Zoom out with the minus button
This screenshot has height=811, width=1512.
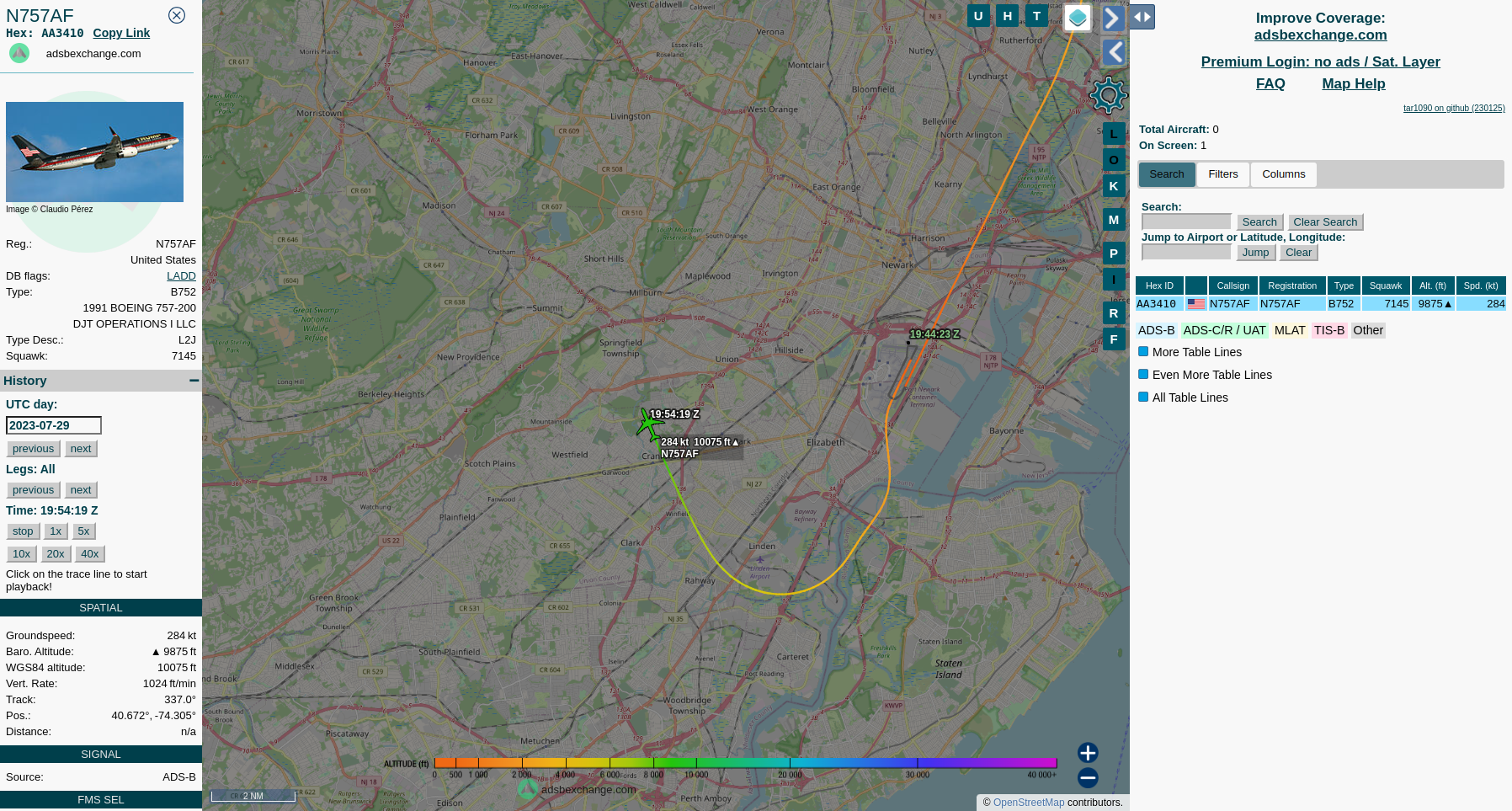pyautogui.click(x=1088, y=778)
